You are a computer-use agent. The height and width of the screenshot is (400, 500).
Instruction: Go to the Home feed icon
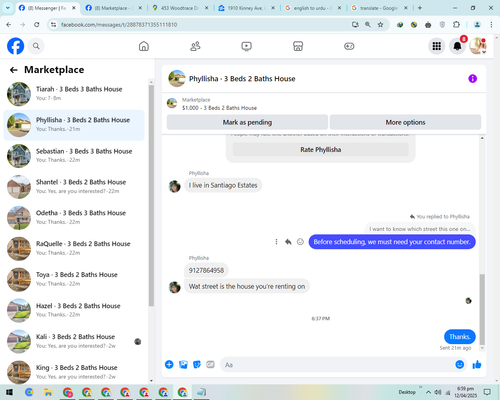point(144,46)
